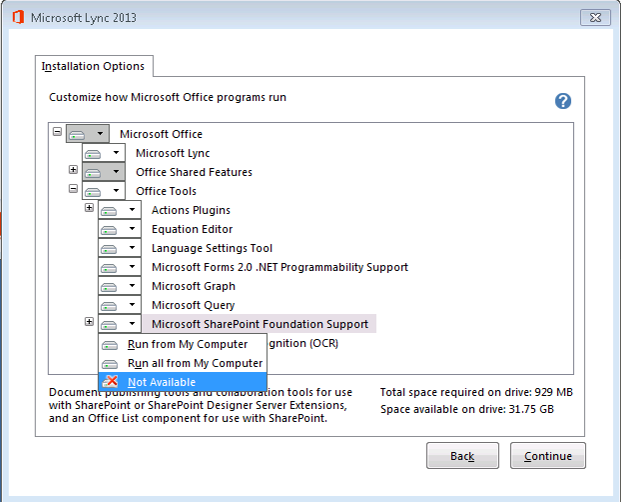The height and width of the screenshot is (502, 621).
Task: Click the Office logo in title bar
Action: coord(18,17)
